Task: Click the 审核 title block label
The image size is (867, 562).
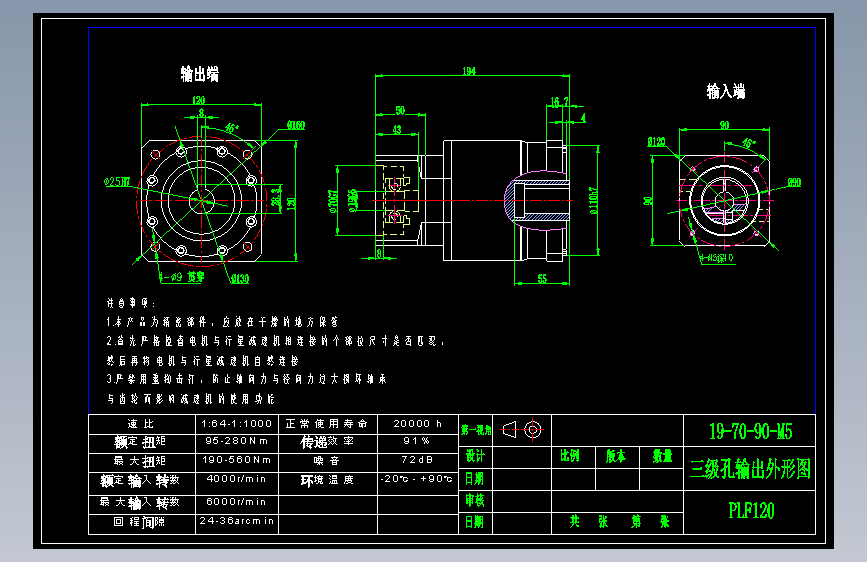Action: point(475,501)
